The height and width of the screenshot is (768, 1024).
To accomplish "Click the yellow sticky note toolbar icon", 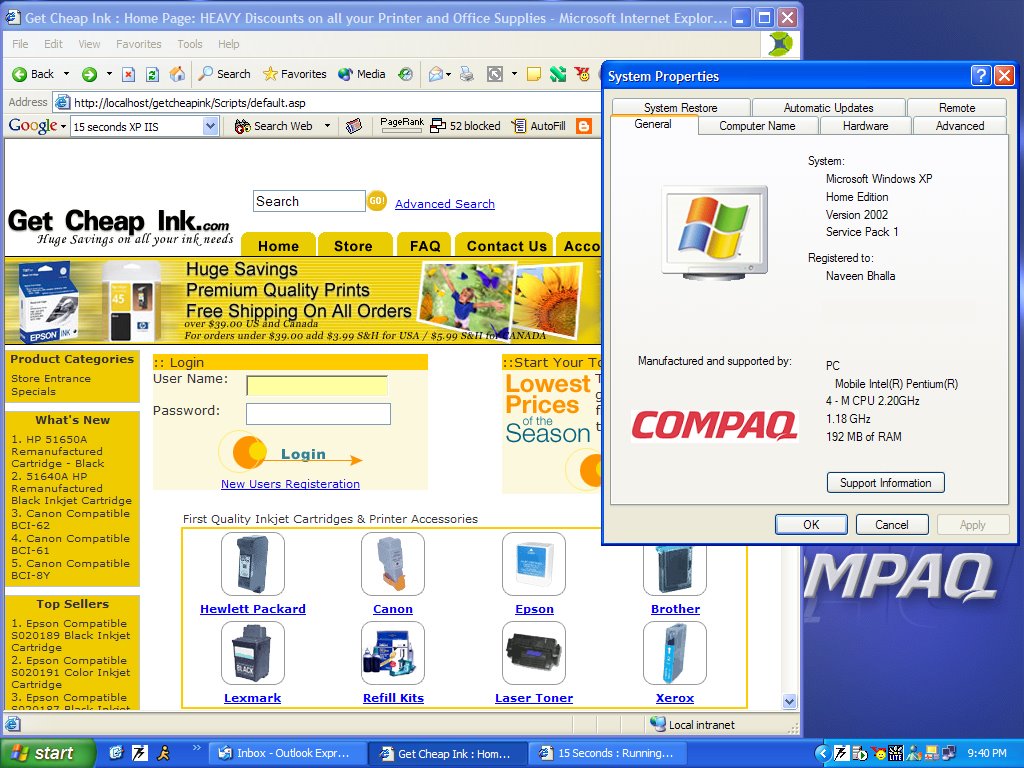I will tap(534, 74).
